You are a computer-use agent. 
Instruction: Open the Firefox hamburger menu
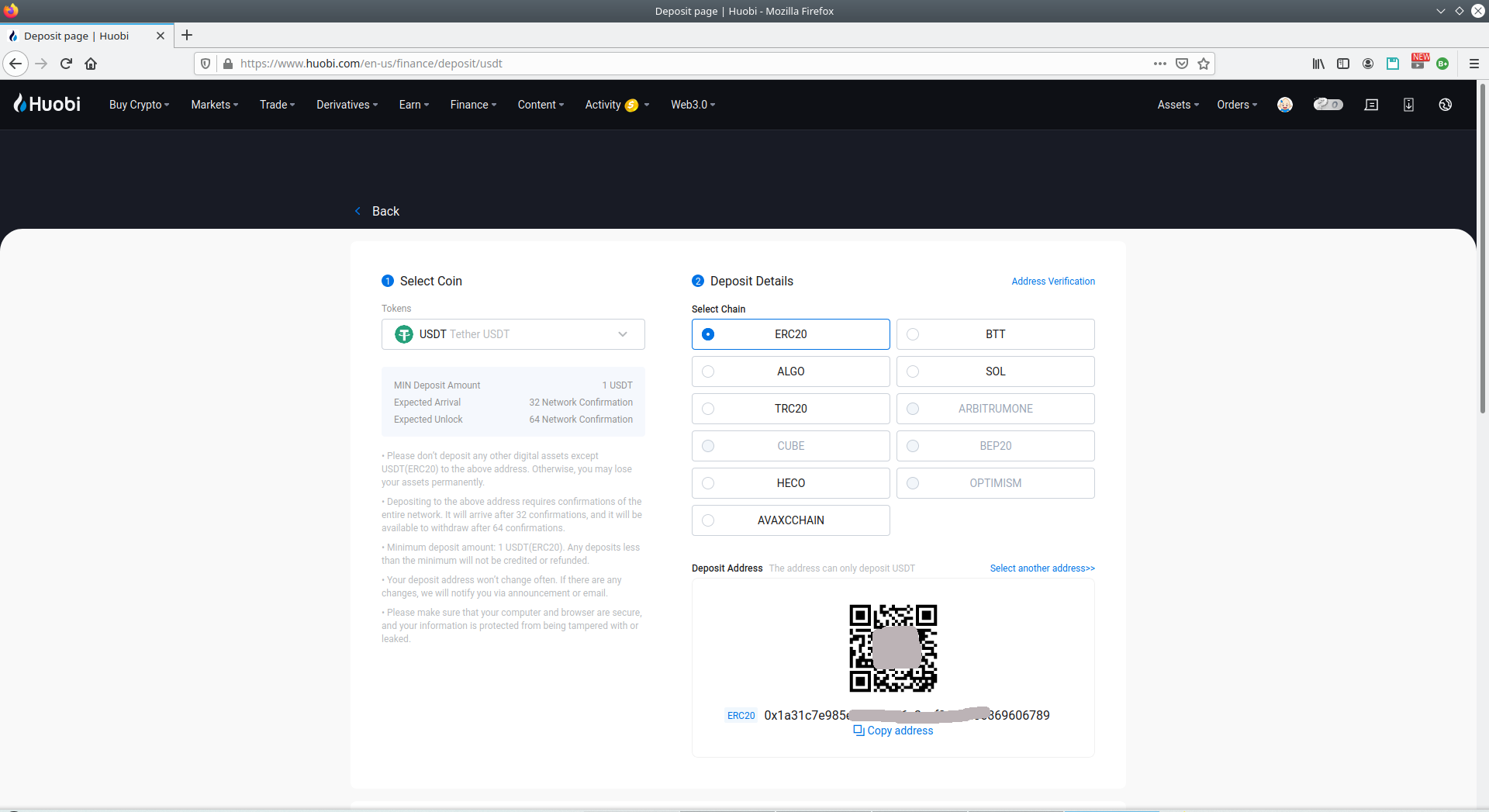(x=1474, y=64)
